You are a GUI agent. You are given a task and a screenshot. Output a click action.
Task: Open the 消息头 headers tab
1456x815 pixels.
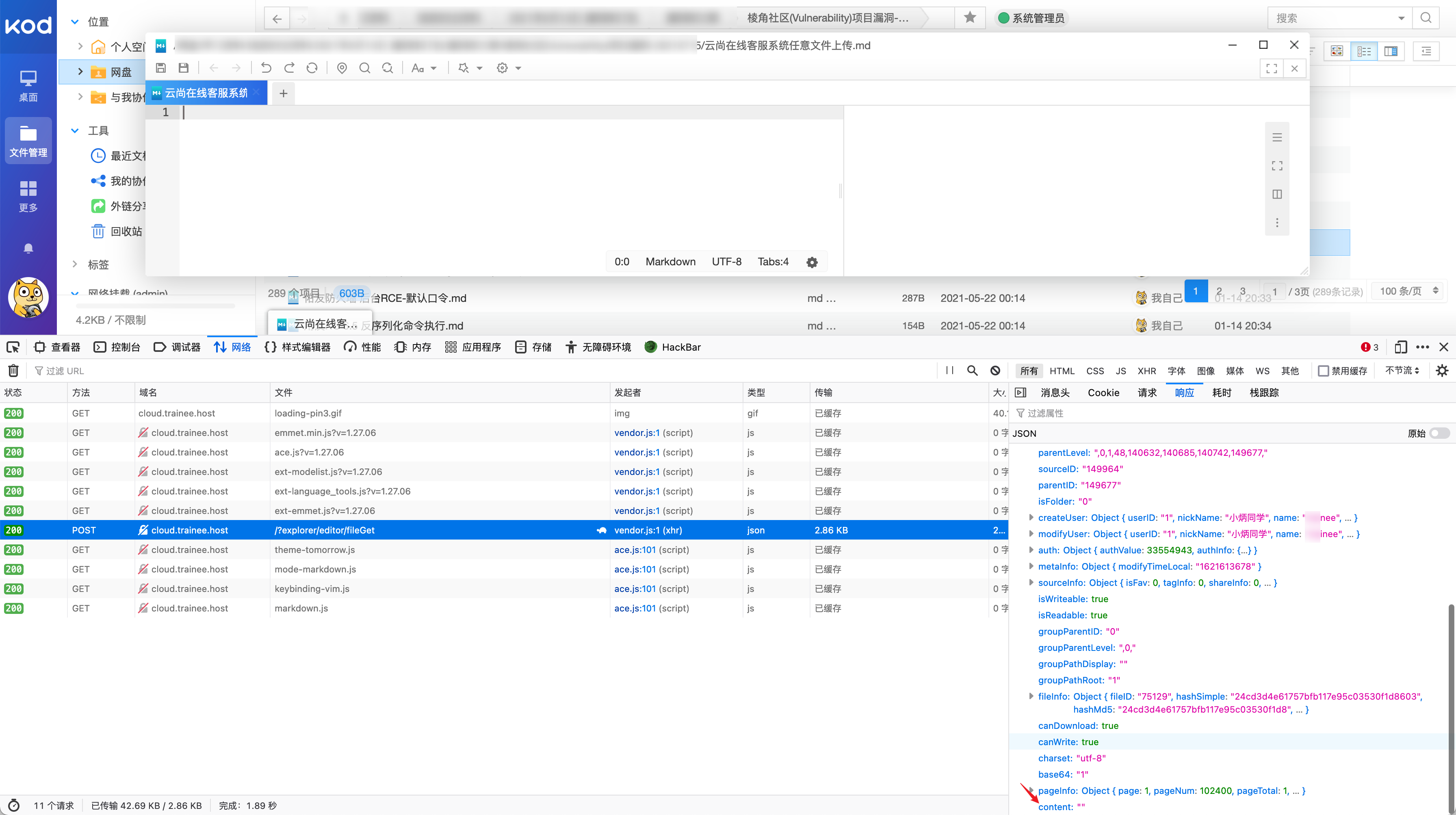1055,392
